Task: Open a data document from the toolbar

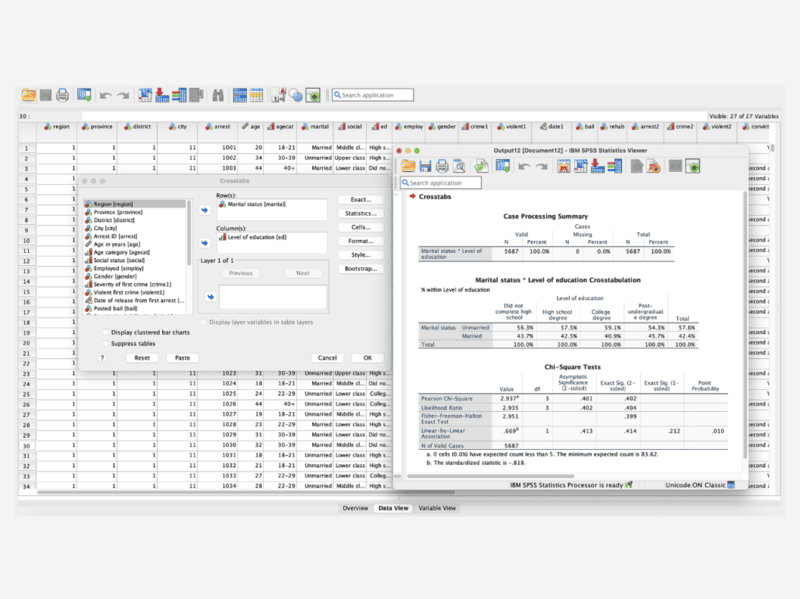Action: point(26,94)
